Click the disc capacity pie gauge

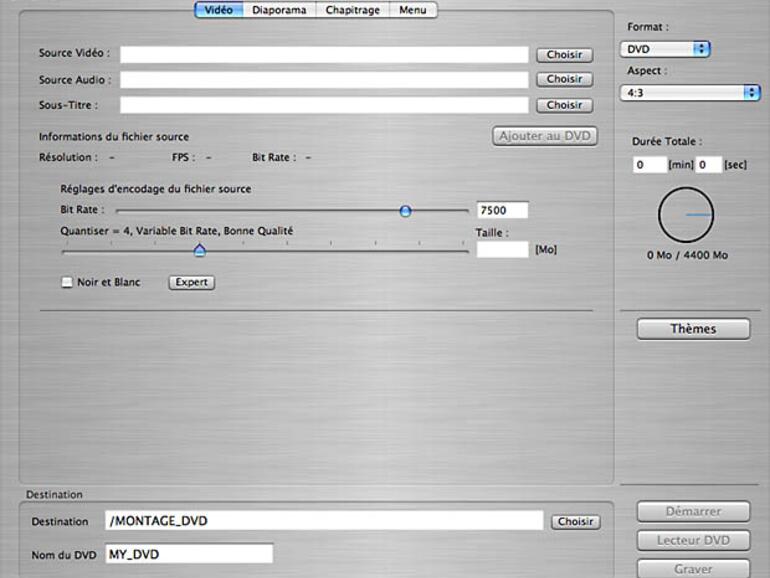(686, 215)
